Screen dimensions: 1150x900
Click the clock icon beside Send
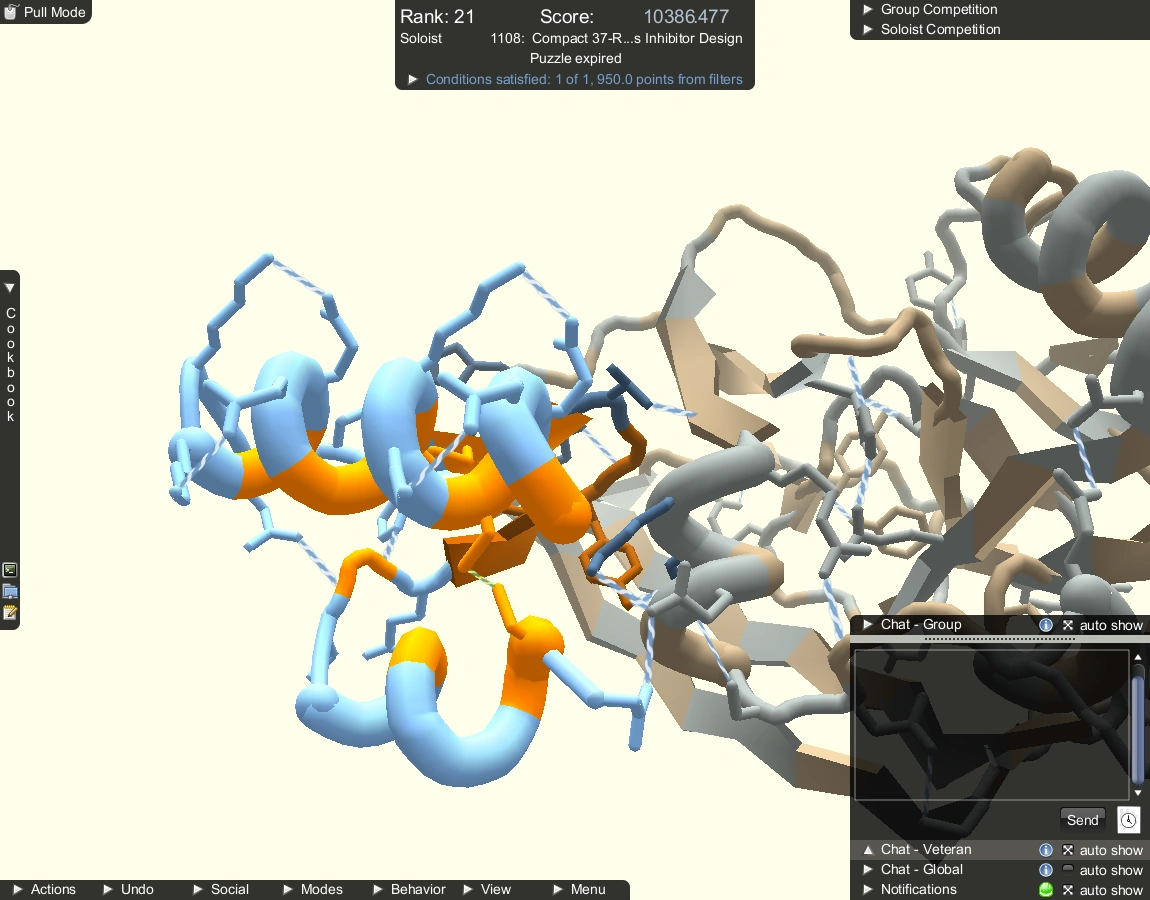[1128, 819]
